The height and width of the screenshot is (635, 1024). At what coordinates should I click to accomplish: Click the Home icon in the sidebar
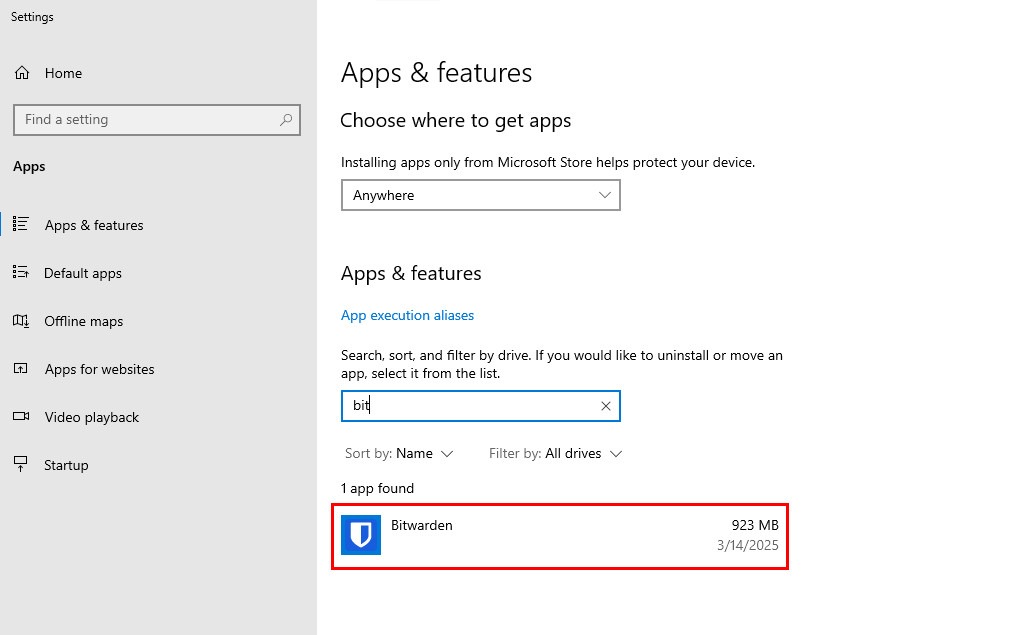22,73
